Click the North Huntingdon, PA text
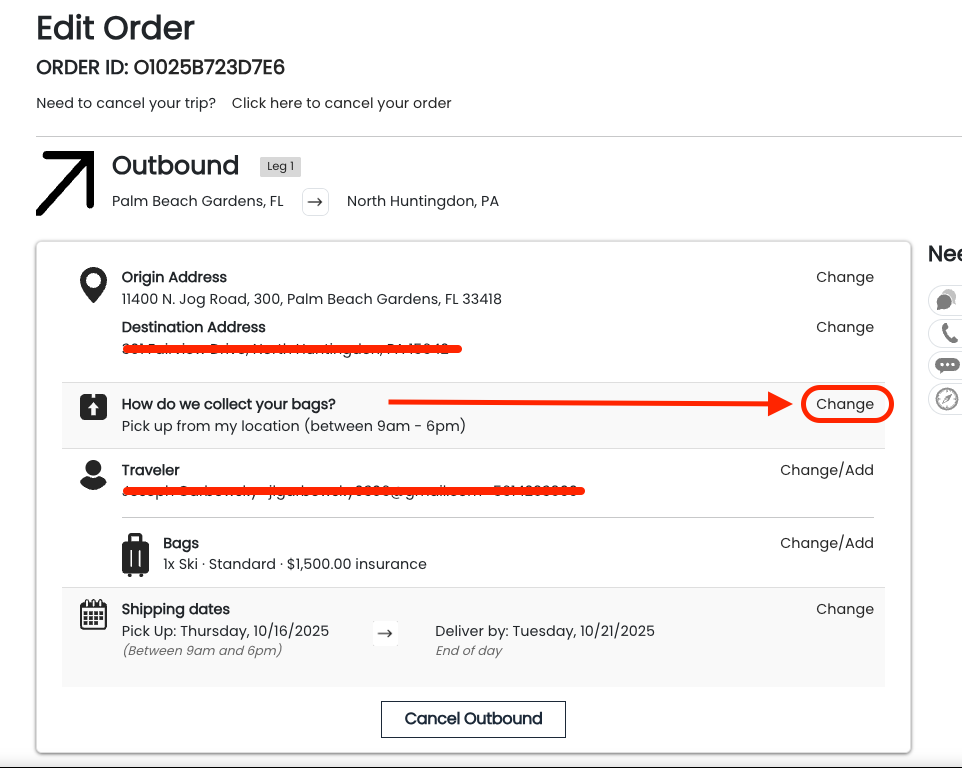This screenshot has width=962, height=769. [423, 201]
